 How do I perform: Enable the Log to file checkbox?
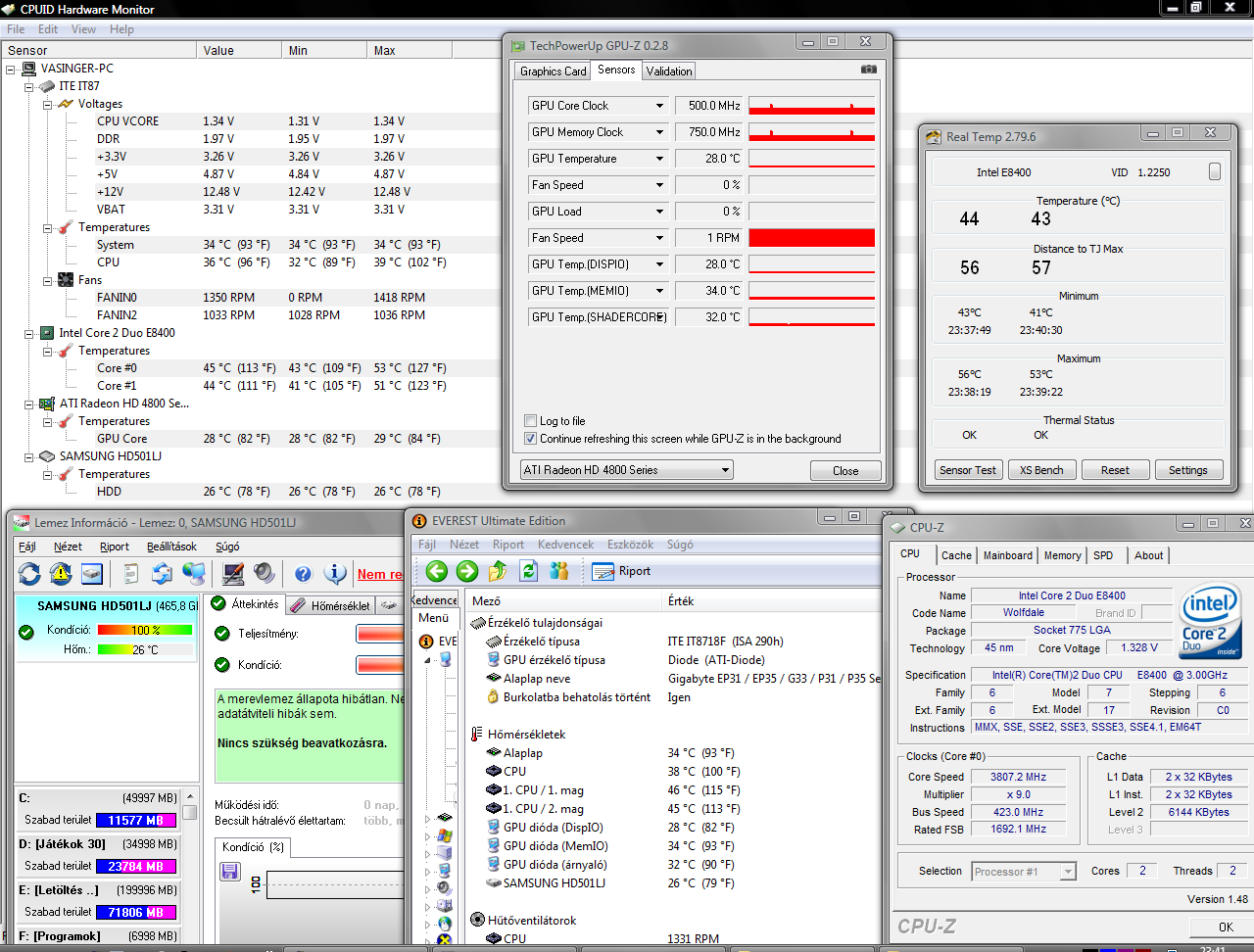[x=531, y=421]
